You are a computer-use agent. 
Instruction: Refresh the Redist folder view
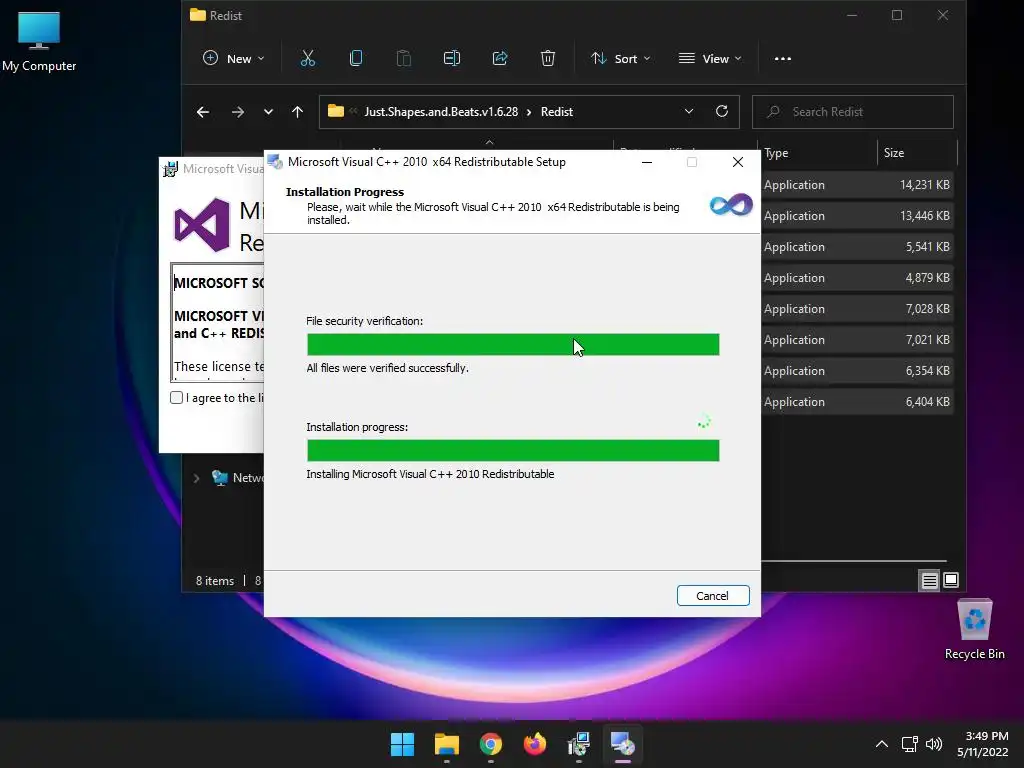pyautogui.click(x=722, y=112)
